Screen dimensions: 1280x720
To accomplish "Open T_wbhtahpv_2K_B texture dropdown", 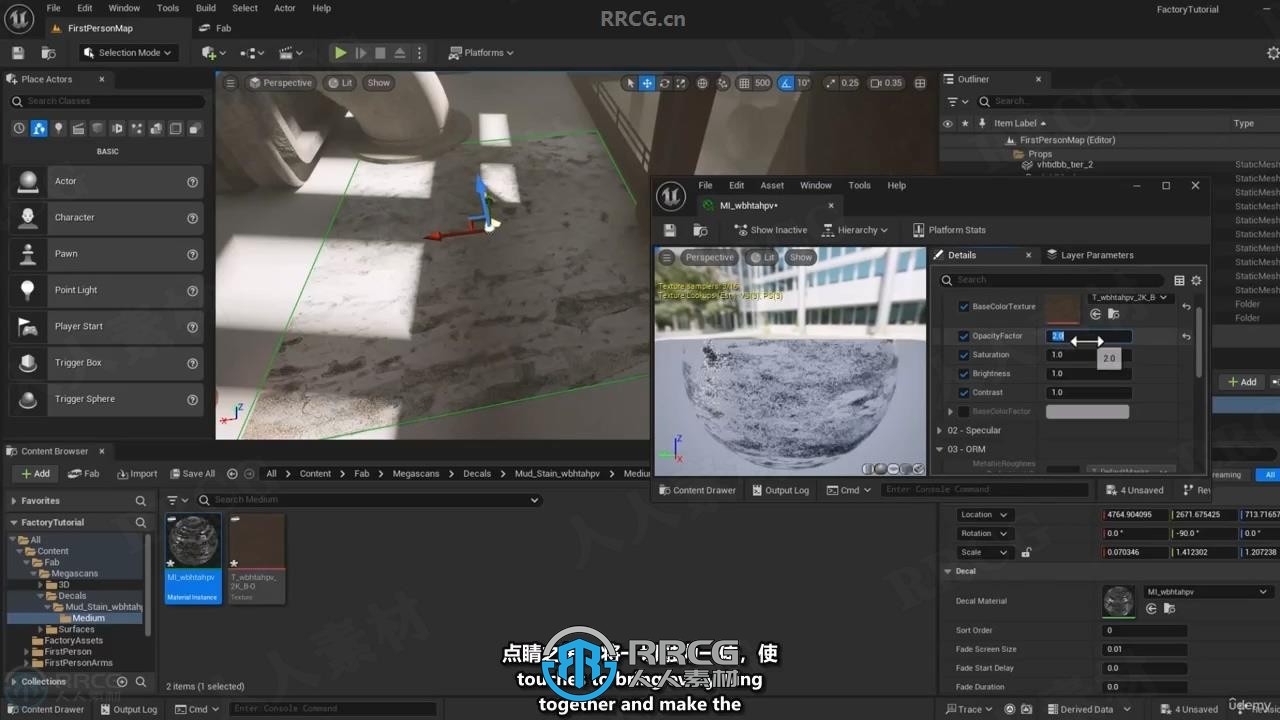I will click(1130, 298).
